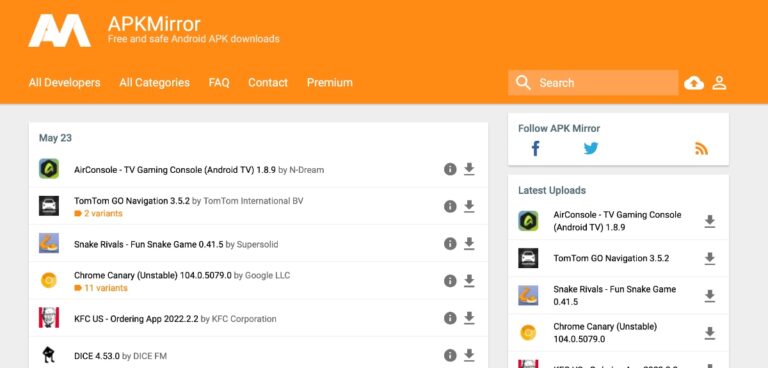Open the user account icon
The image size is (768, 368).
(x=719, y=83)
